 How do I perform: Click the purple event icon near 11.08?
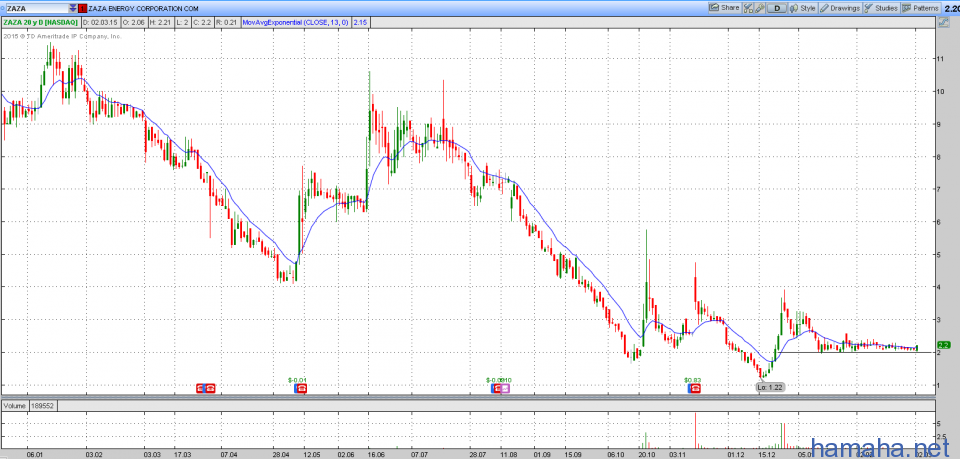coord(505,388)
